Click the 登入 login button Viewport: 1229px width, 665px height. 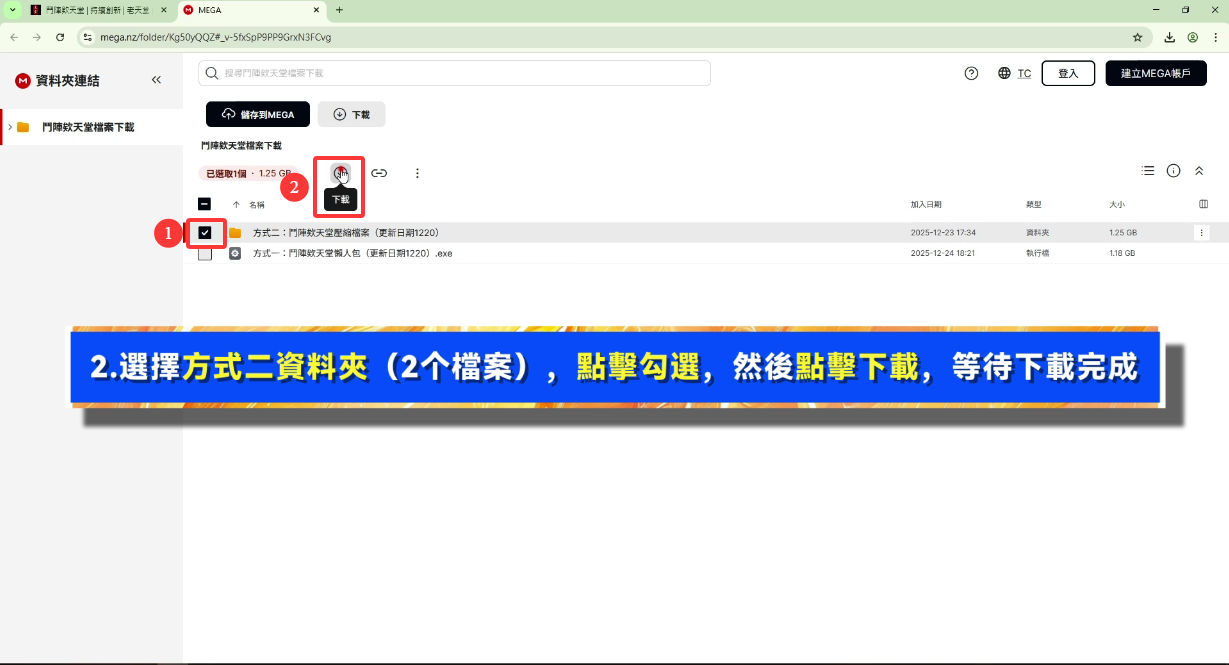[x=1068, y=73]
